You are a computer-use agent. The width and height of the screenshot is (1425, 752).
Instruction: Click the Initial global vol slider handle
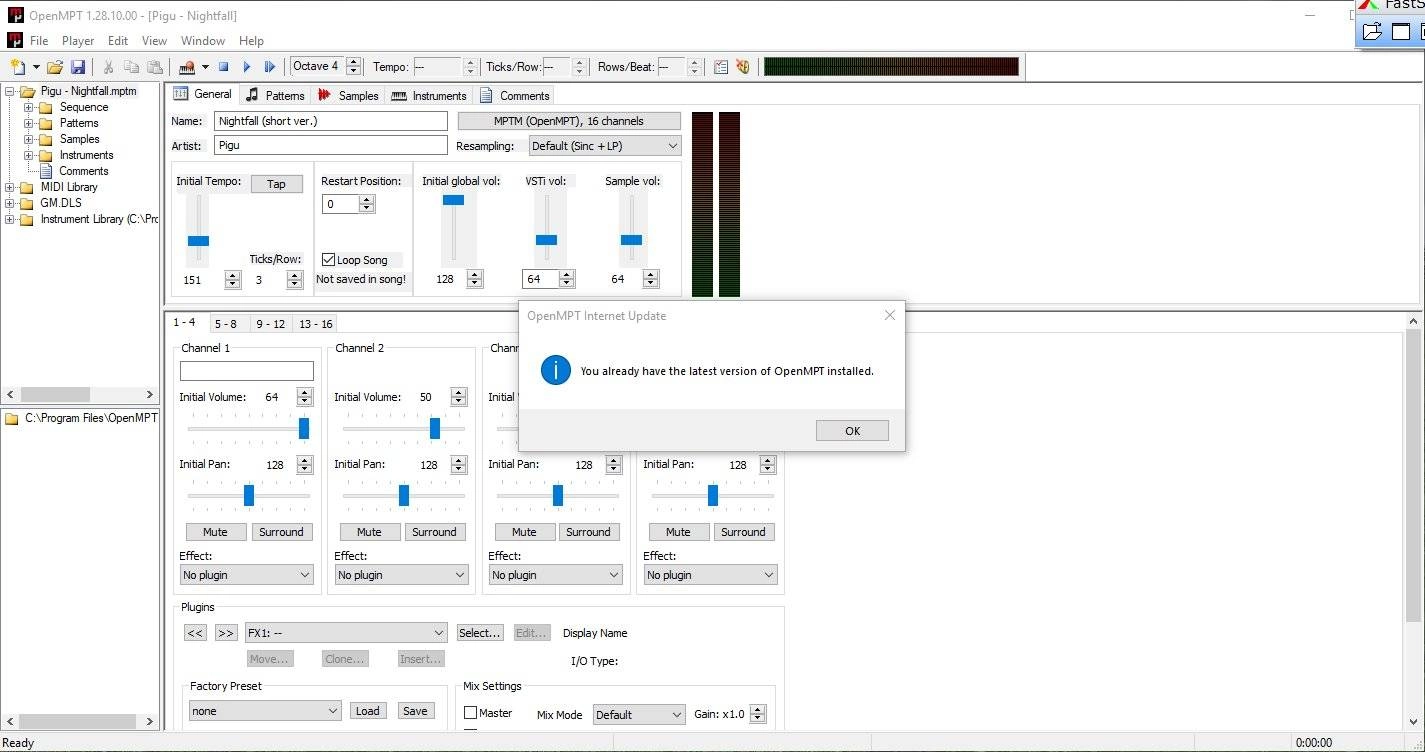pyautogui.click(x=454, y=200)
